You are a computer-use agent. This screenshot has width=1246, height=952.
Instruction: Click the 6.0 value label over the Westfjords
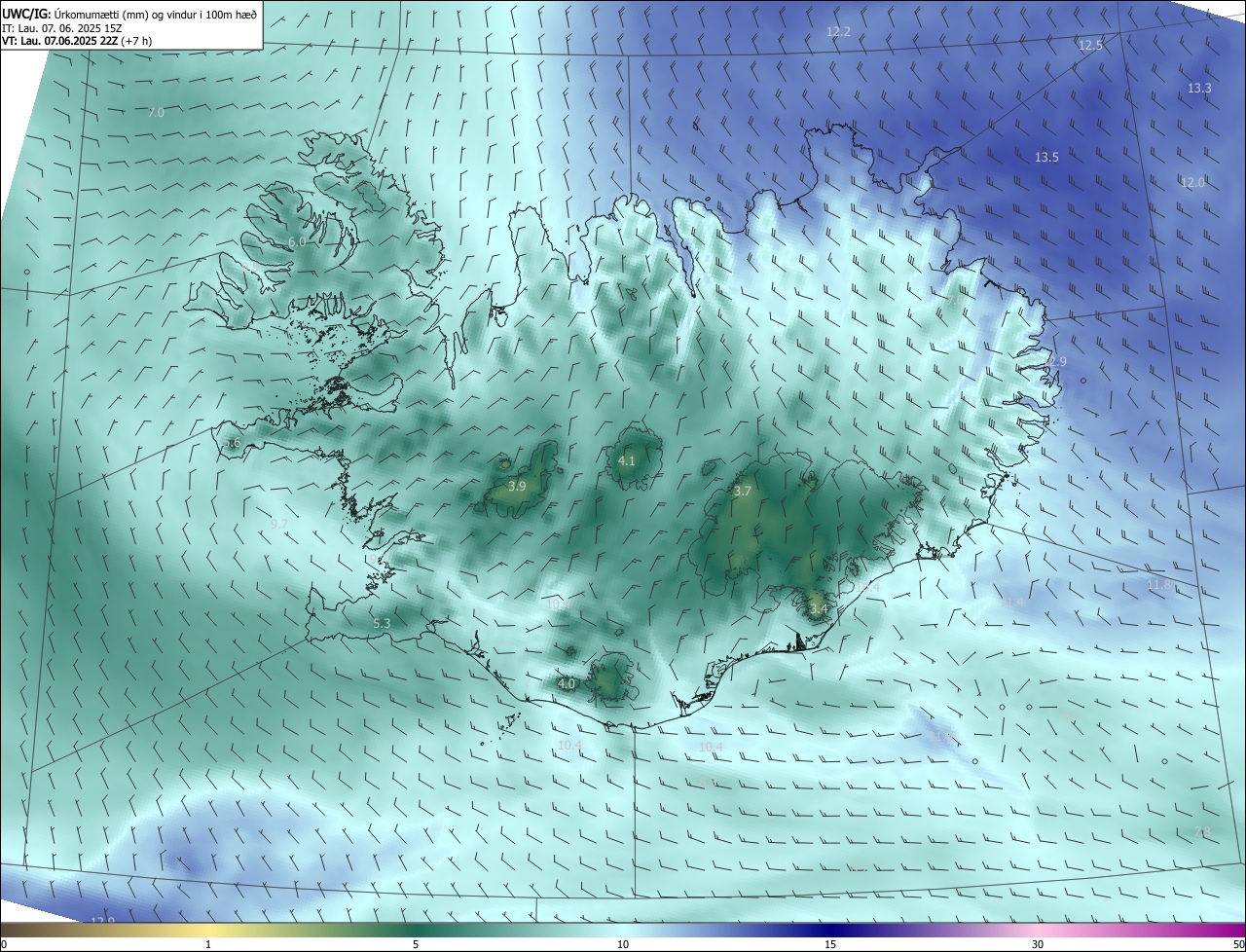coord(297,242)
